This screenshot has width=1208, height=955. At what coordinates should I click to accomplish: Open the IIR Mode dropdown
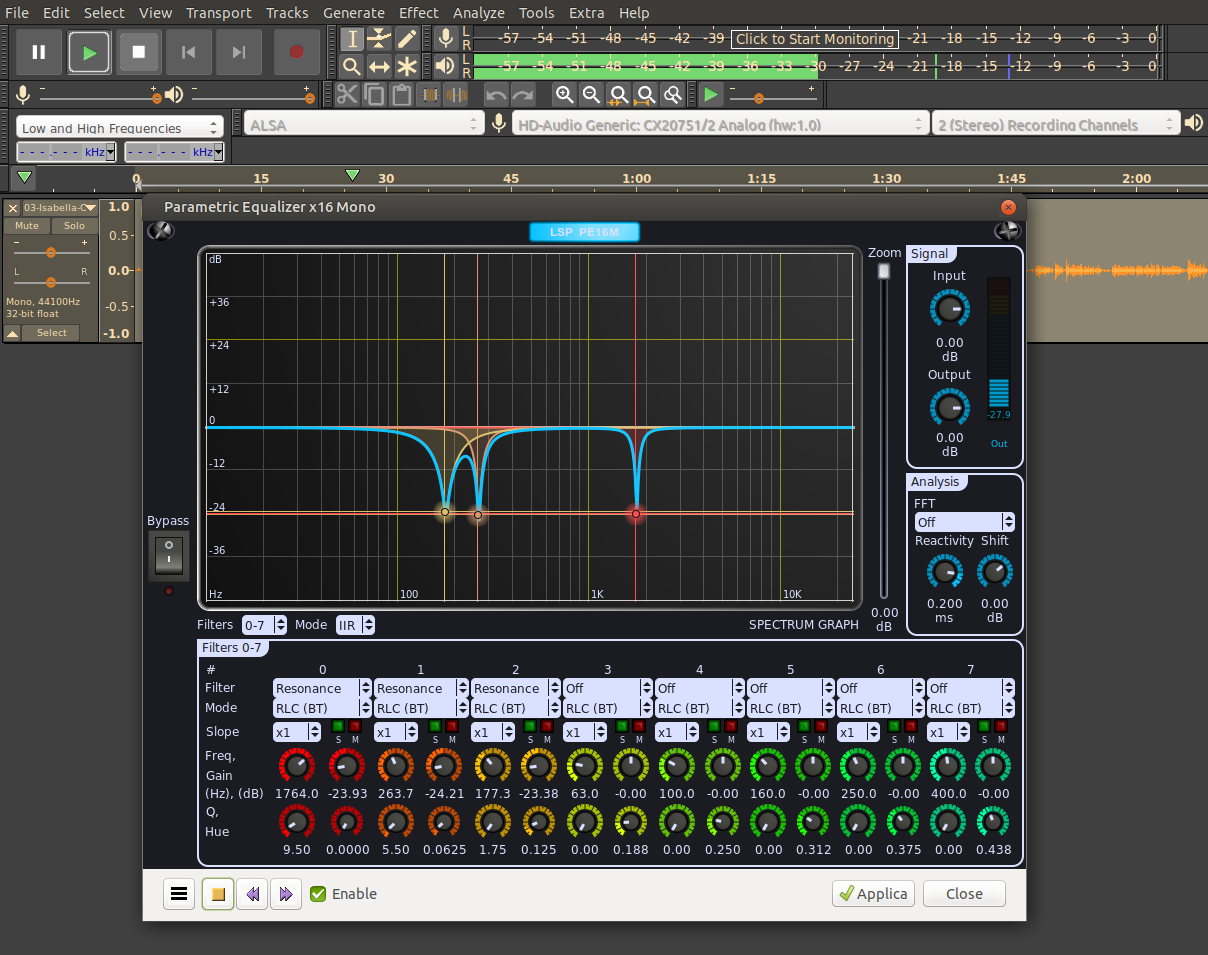tap(355, 625)
